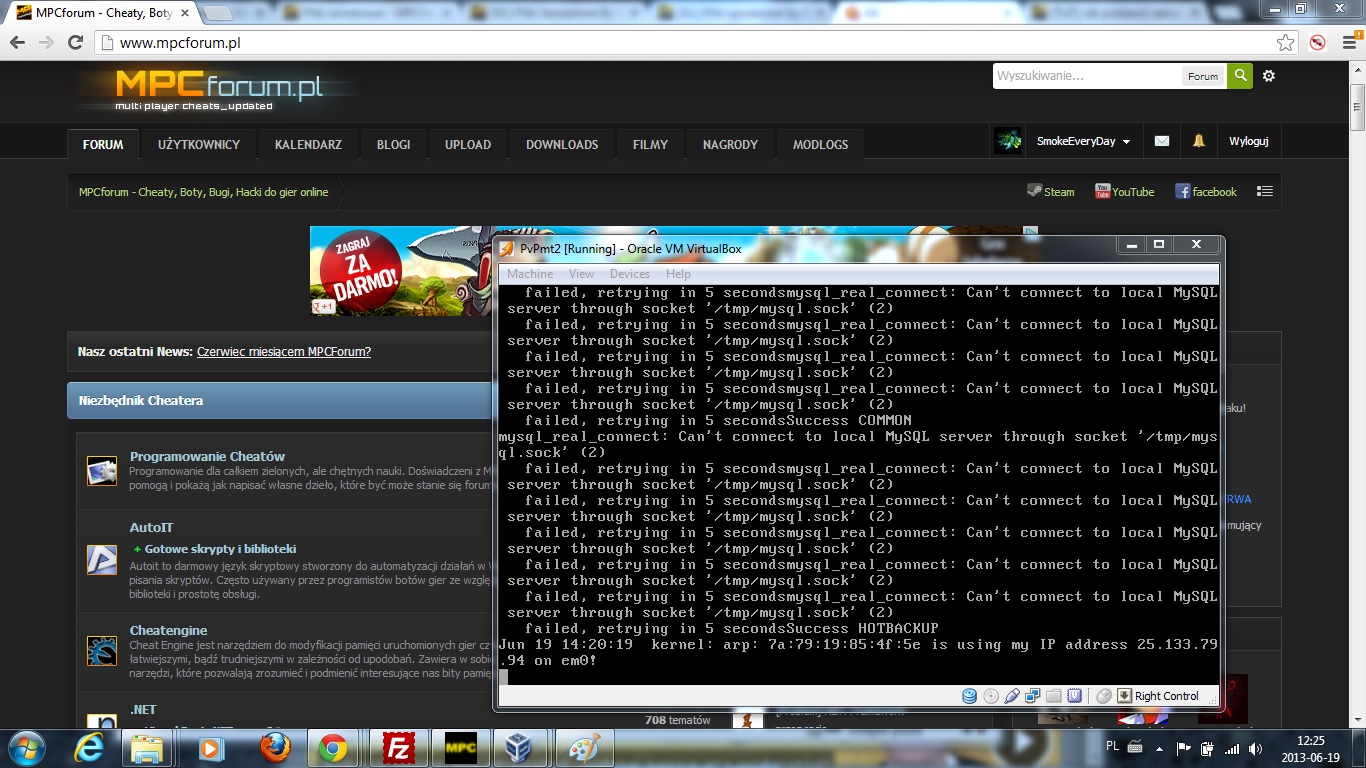Click the list view icon next to facebook

point(1265,191)
